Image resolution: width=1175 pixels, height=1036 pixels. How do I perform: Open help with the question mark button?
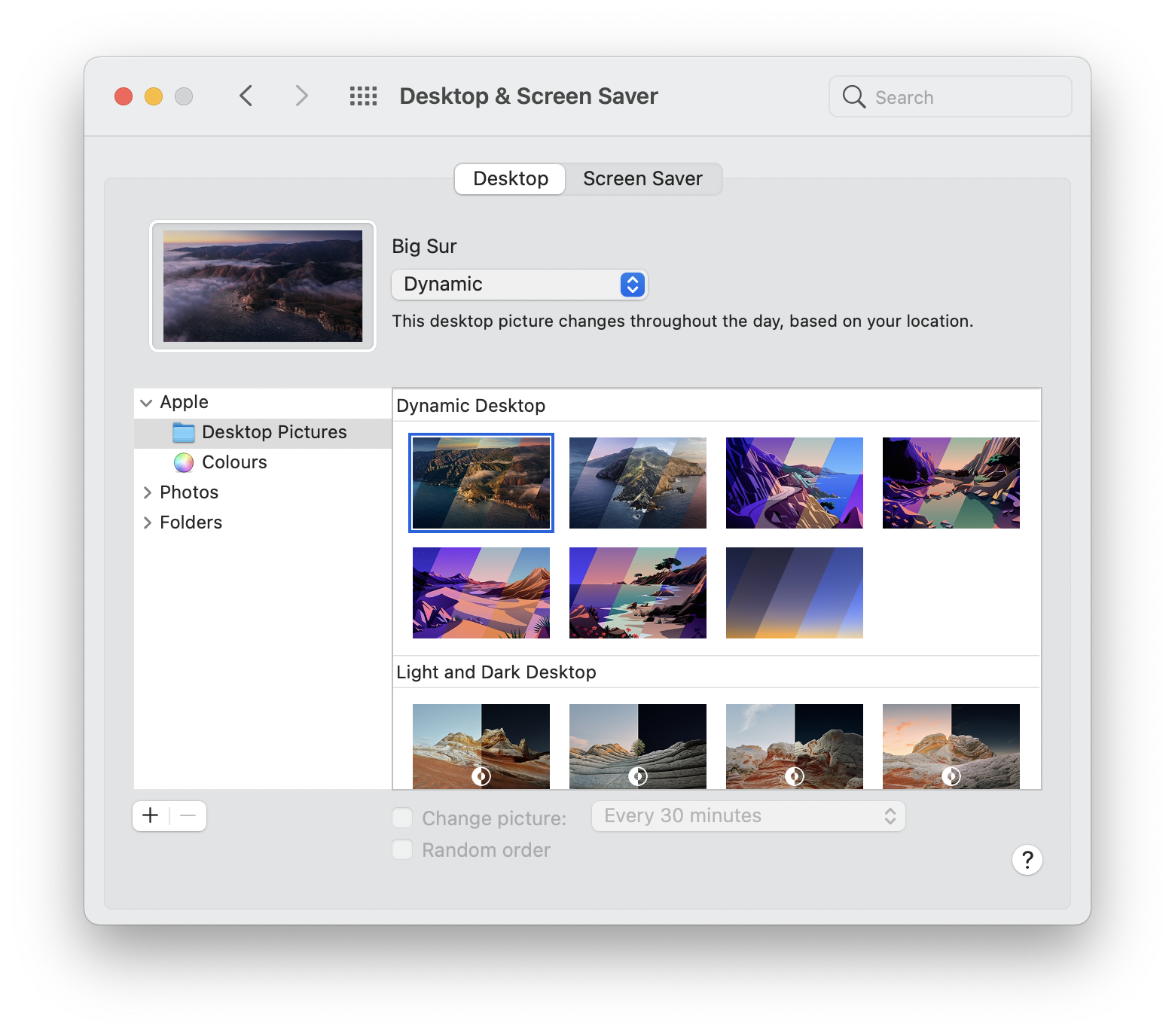[x=1027, y=860]
